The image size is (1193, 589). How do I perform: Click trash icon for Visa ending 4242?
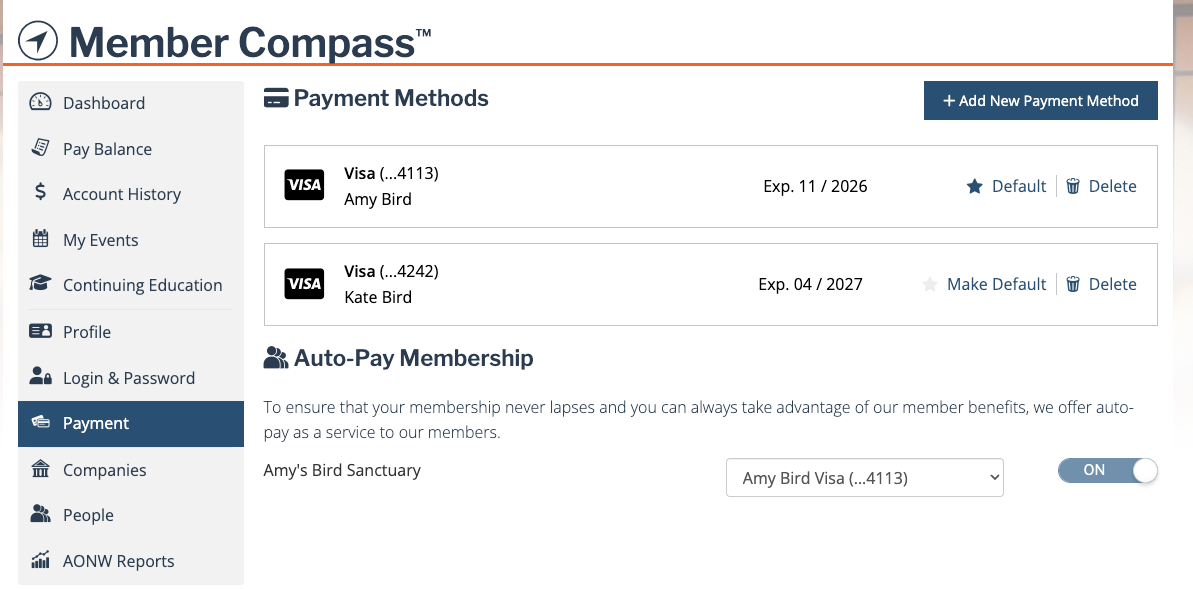click(x=1073, y=284)
